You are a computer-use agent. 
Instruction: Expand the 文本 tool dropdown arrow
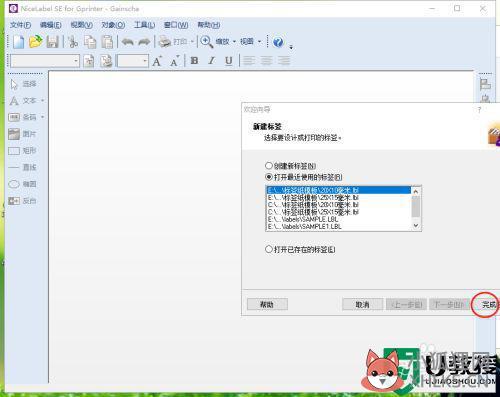tap(42, 101)
